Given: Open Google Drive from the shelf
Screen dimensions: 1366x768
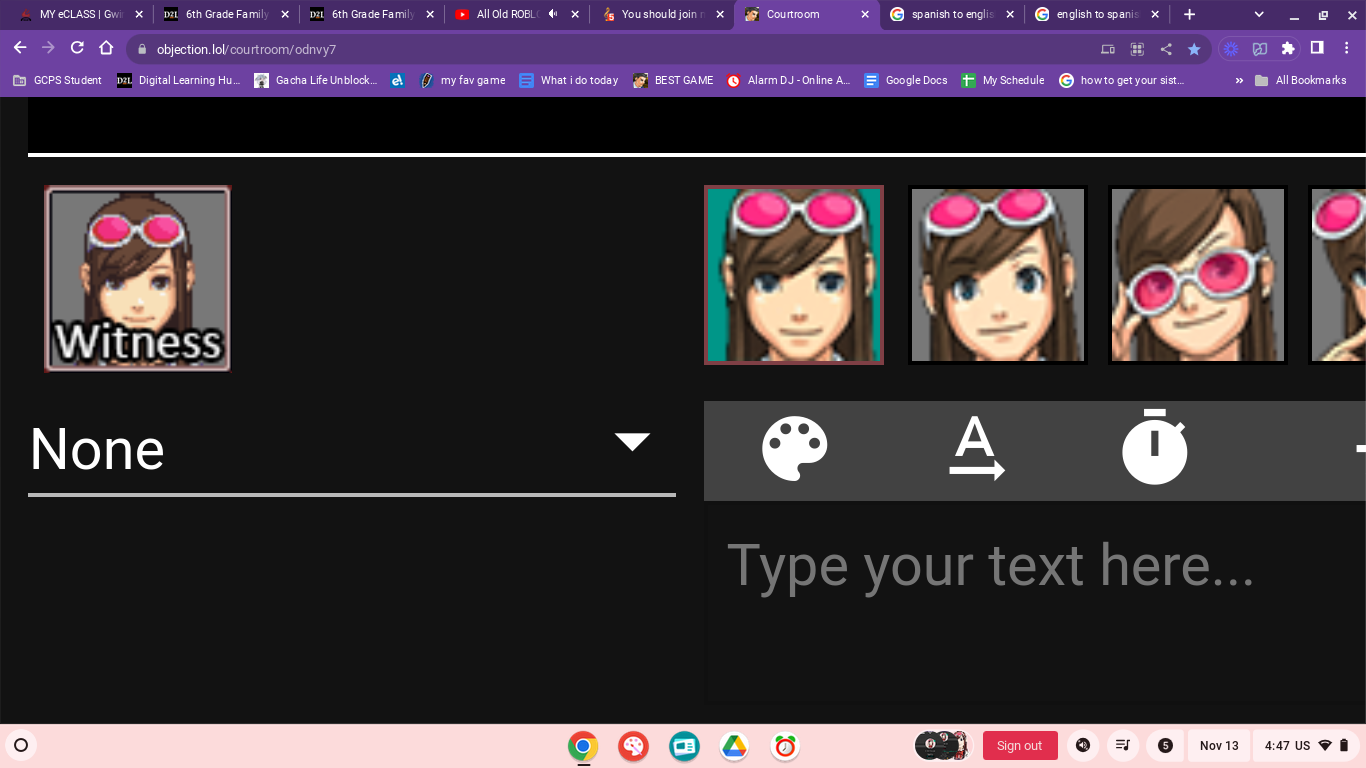Looking at the screenshot, I should click(x=735, y=746).
